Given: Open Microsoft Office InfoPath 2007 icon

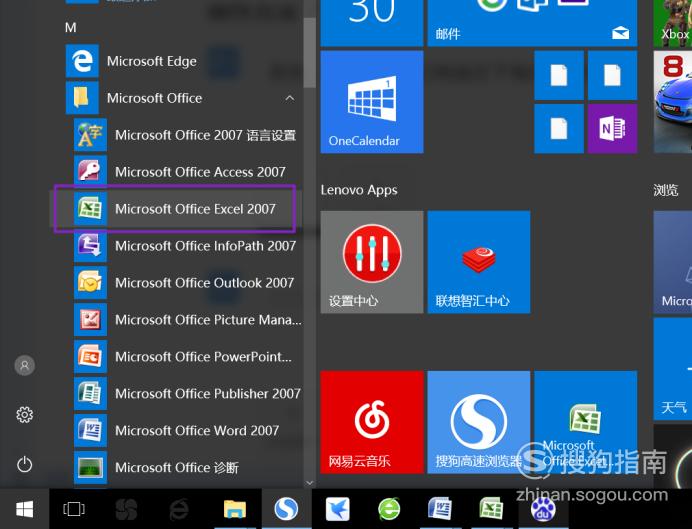Looking at the screenshot, I should (90, 245).
